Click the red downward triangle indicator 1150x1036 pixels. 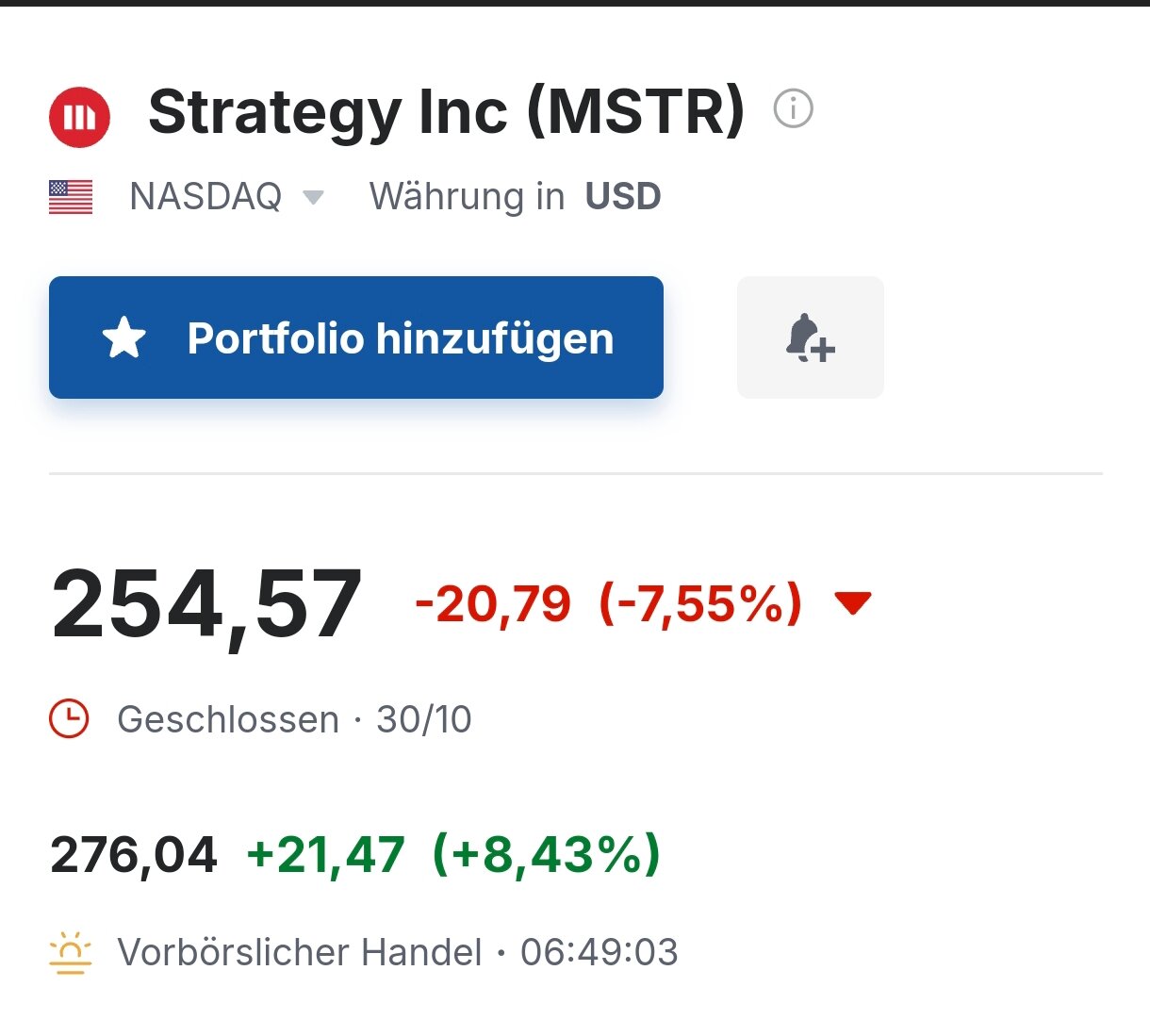[853, 602]
